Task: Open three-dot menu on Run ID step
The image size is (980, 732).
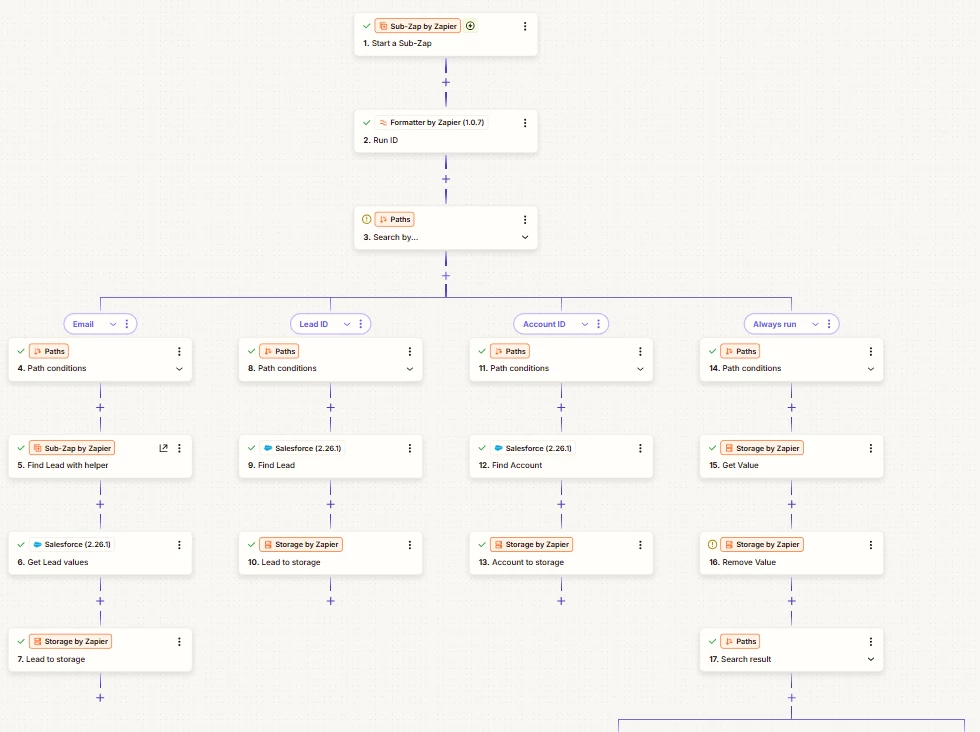Action: coord(525,123)
